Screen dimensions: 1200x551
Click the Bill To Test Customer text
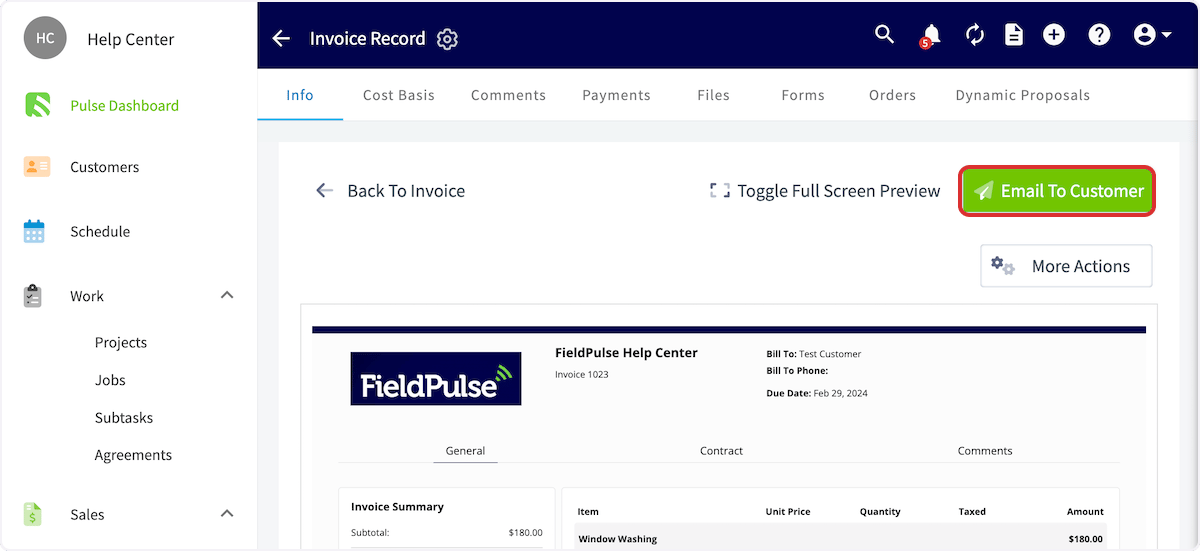click(813, 354)
